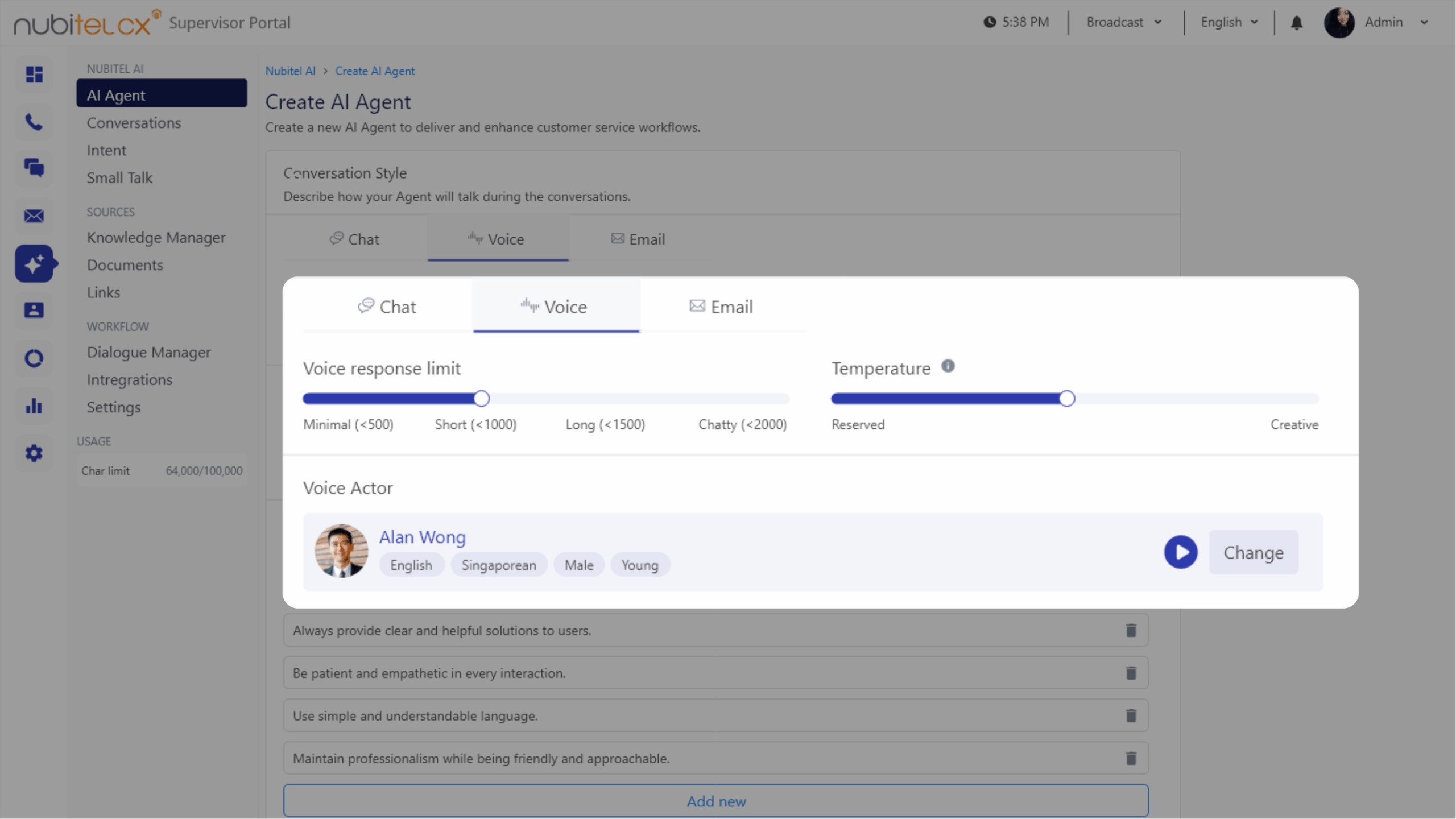1456x819 pixels.
Task: Open AI Agent in the side menu
Action: [x=162, y=94]
